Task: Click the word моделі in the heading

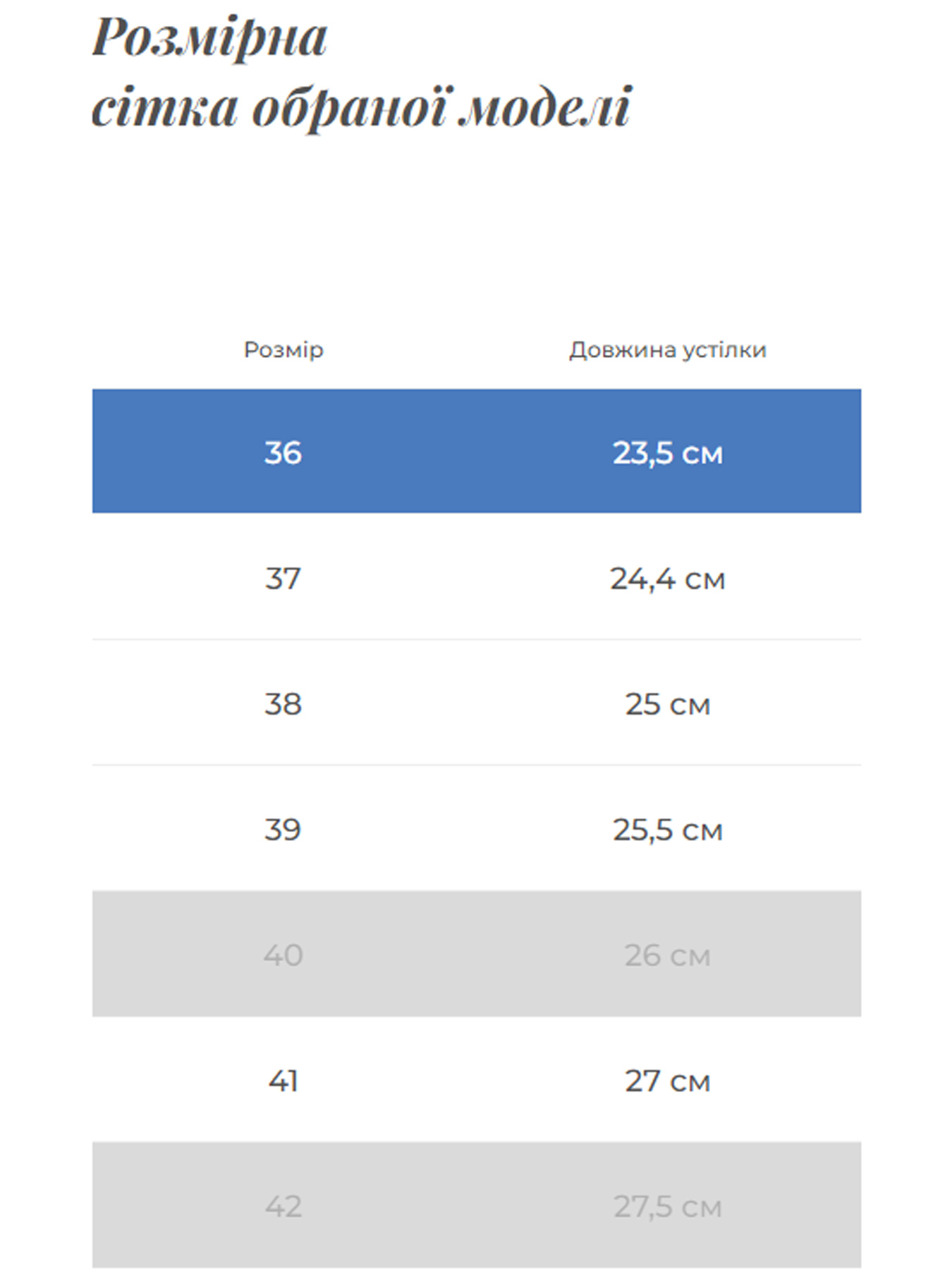Action: click(544, 107)
